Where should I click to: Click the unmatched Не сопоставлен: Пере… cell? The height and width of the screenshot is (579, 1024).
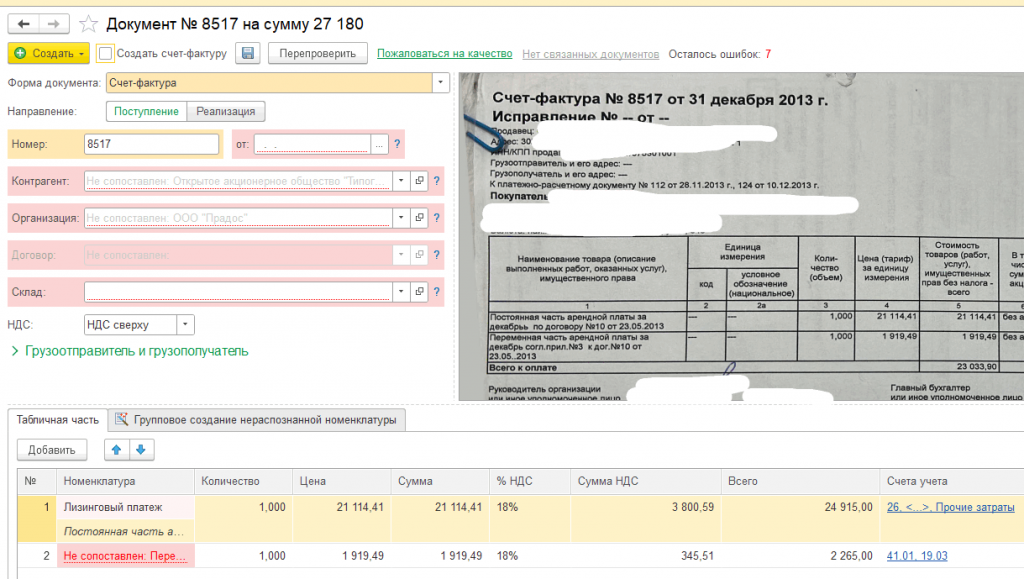[x=125, y=556]
